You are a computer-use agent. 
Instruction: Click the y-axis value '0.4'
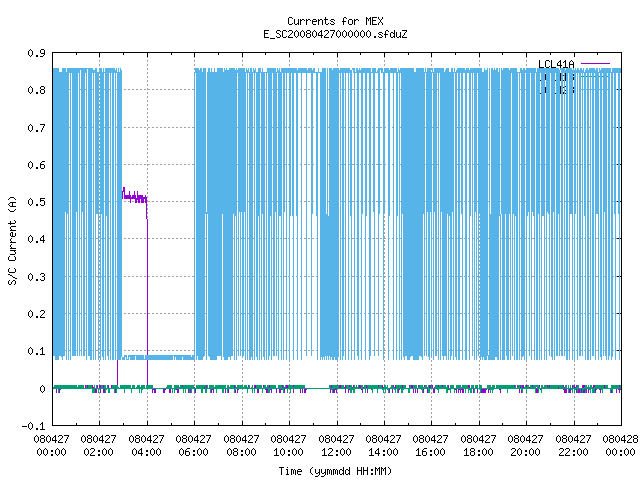[x=36, y=239]
